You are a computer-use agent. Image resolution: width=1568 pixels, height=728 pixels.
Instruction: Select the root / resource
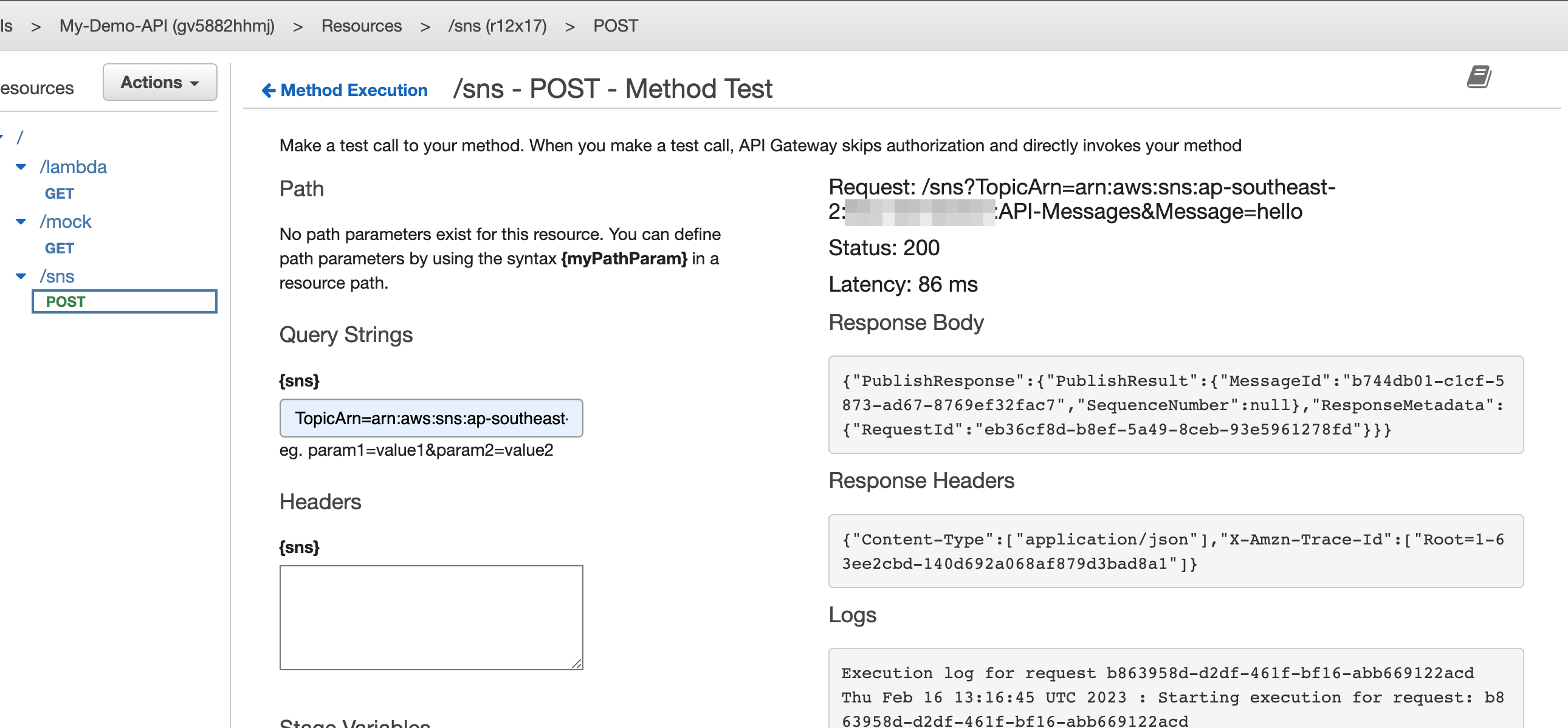(x=20, y=137)
